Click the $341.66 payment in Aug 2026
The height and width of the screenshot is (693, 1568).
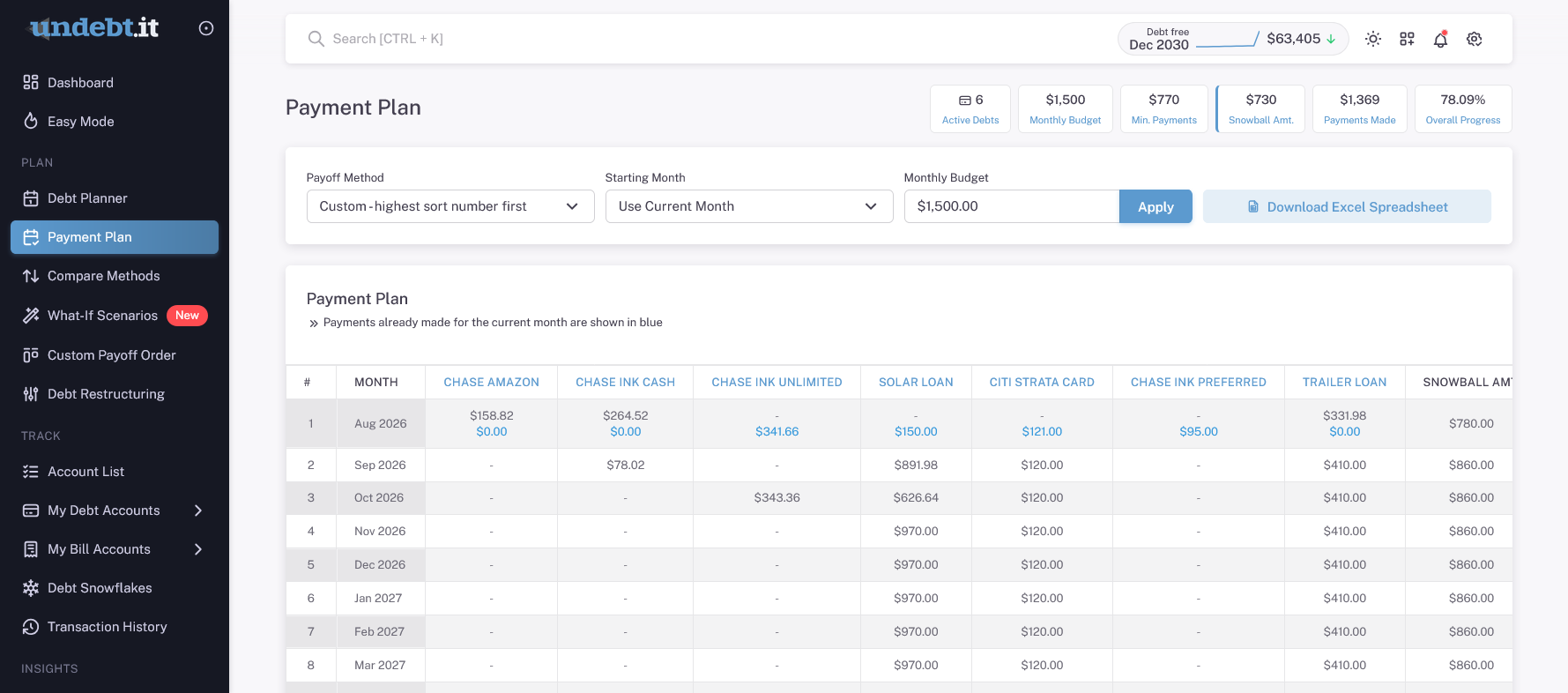point(777,432)
